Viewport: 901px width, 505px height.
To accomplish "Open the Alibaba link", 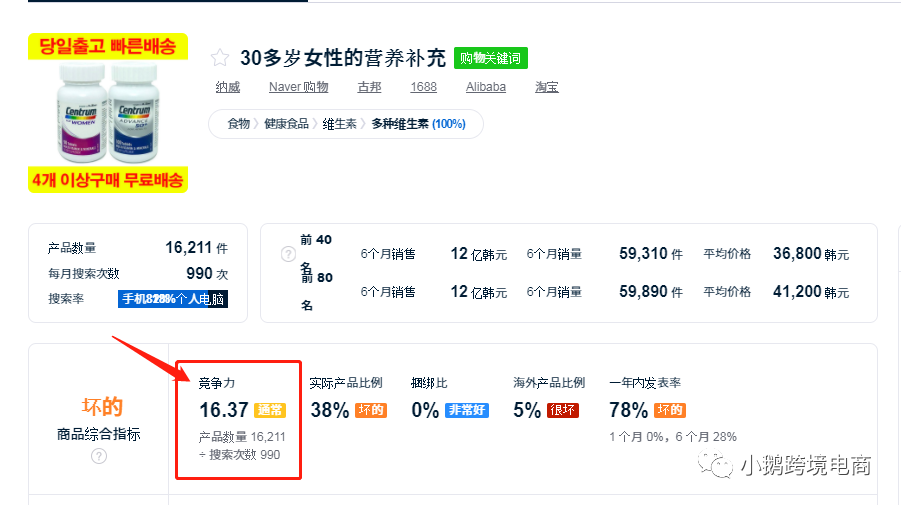I will 486,87.
